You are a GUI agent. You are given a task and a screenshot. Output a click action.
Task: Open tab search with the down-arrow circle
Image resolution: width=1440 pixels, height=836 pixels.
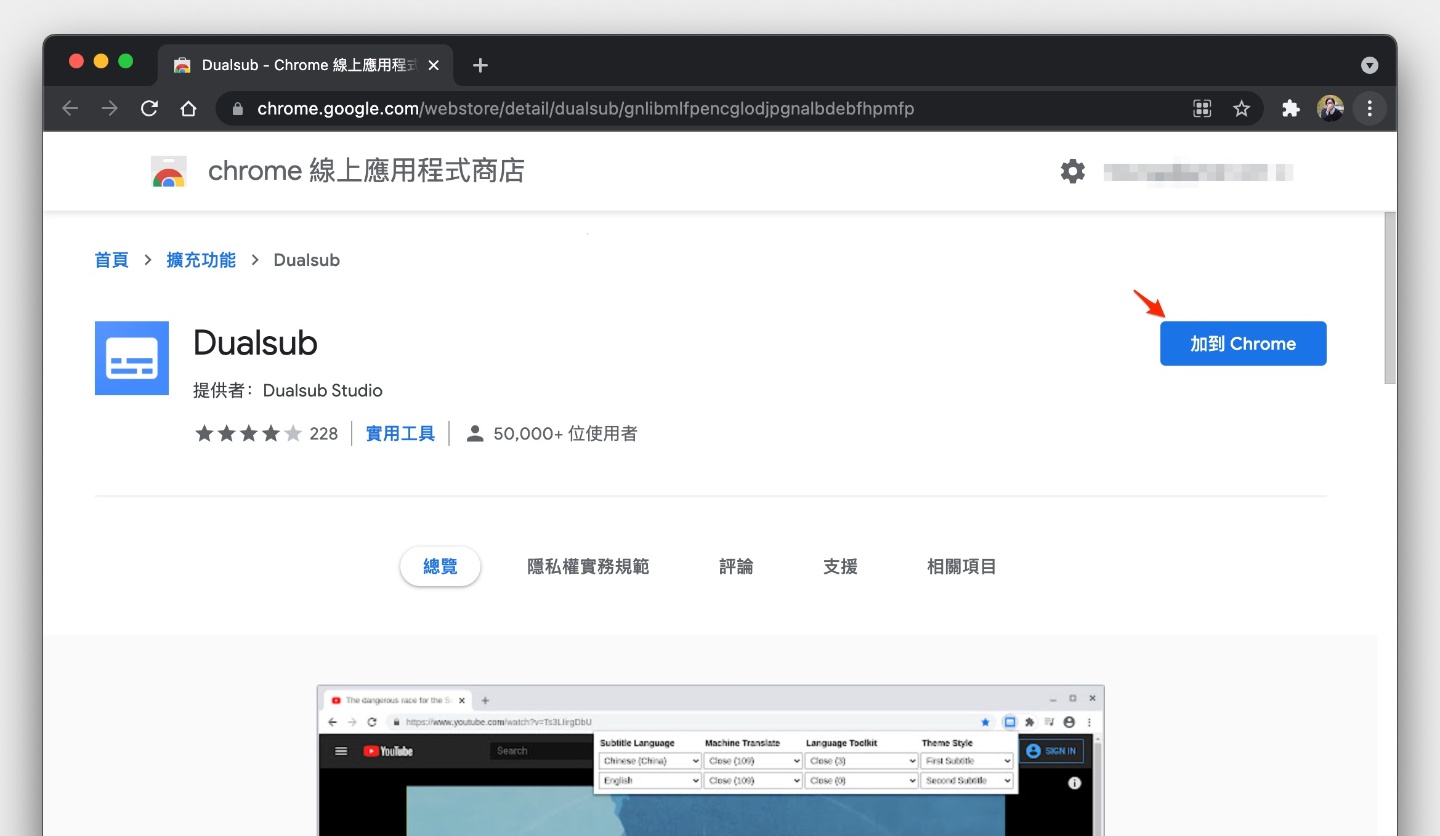click(1369, 64)
